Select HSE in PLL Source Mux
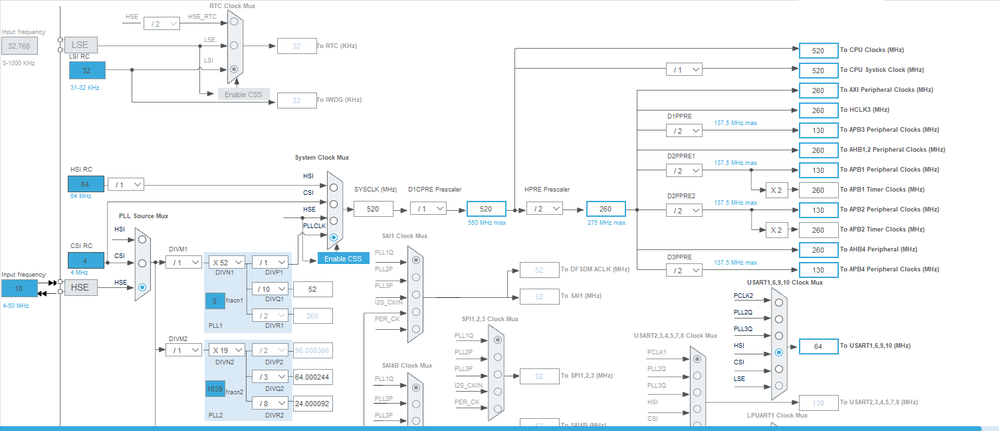The image size is (999, 431). point(142,288)
